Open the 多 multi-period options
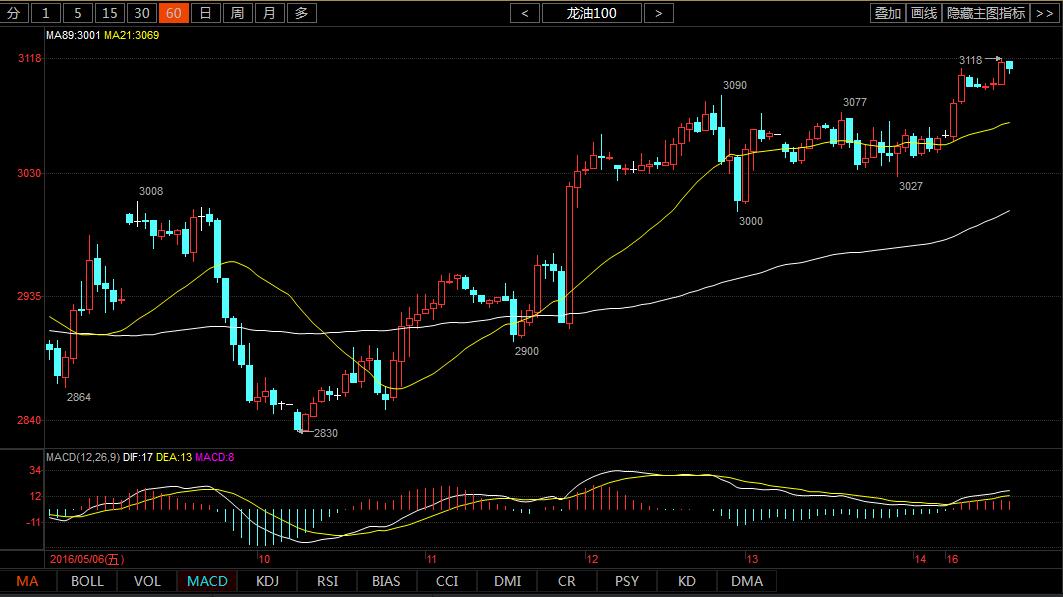The image size is (1063, 597). [x=301, y=13]
